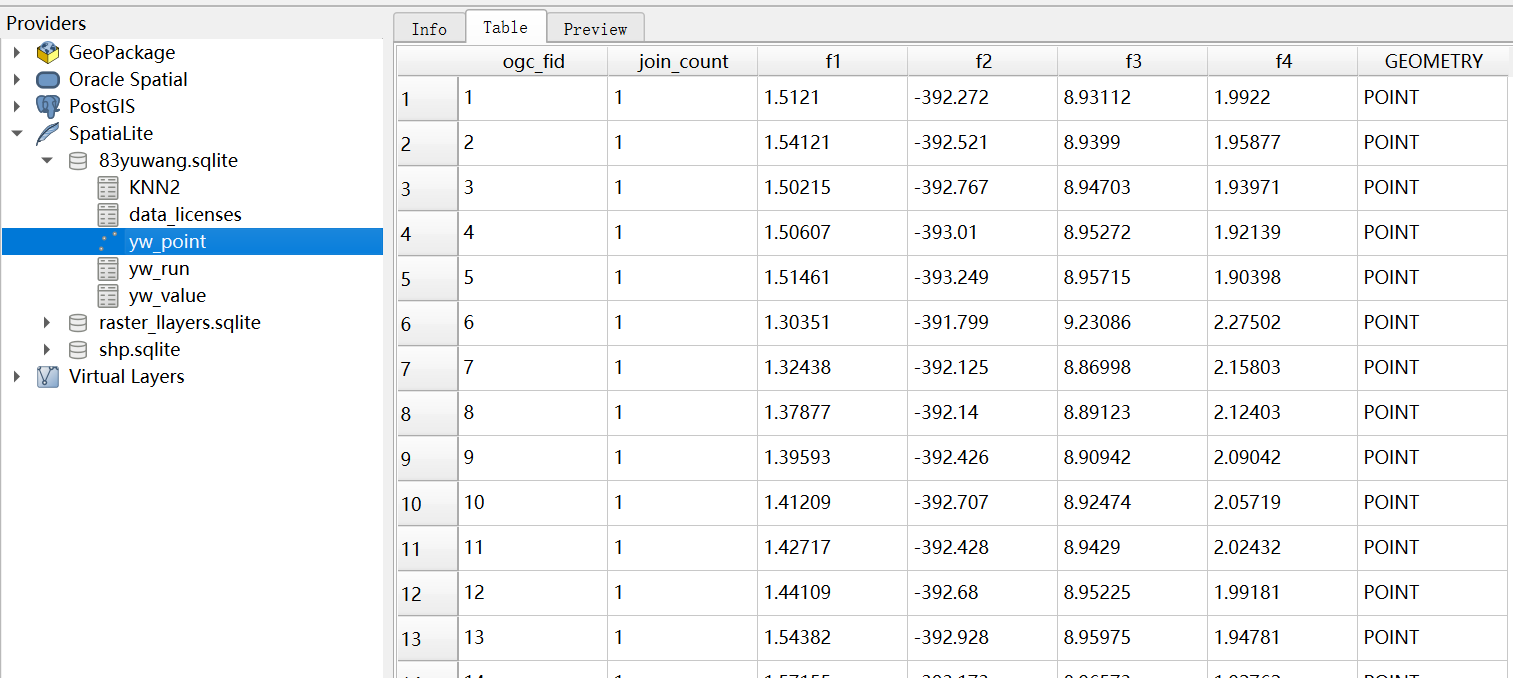The width and height of the screenshot is (1513, 678).
Task: Switch to the Info tab
Action: click(429, 29)
